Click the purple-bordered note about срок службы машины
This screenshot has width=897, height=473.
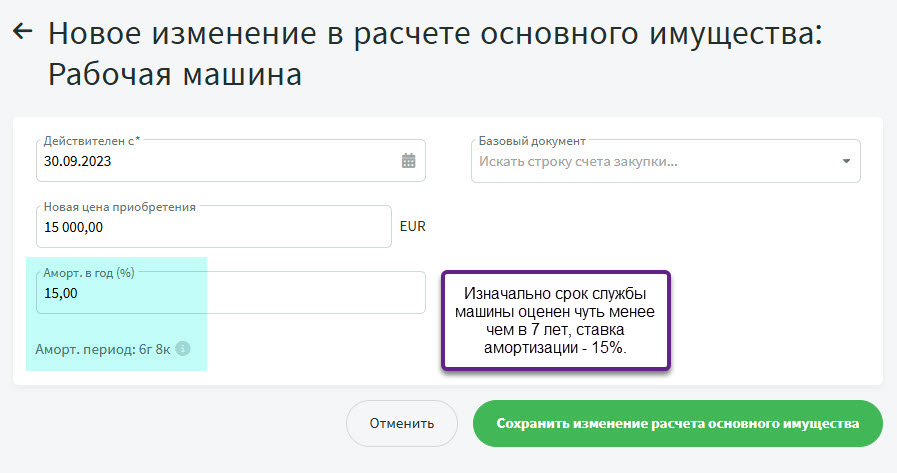click(555, 320)
